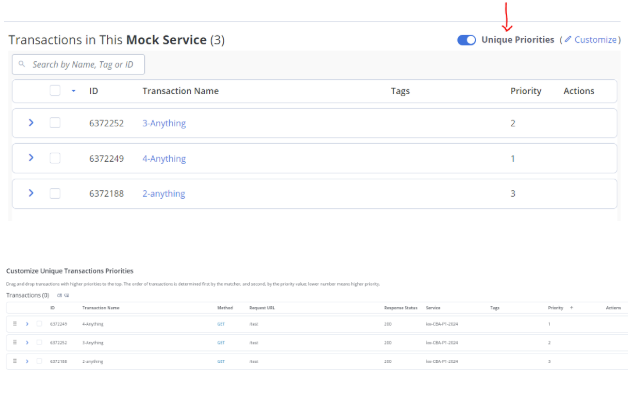Viewport: 642px width, 398px height.
Task: Focus the Search by Name, Tag or ID field
Action: click(x=78, y=65)
